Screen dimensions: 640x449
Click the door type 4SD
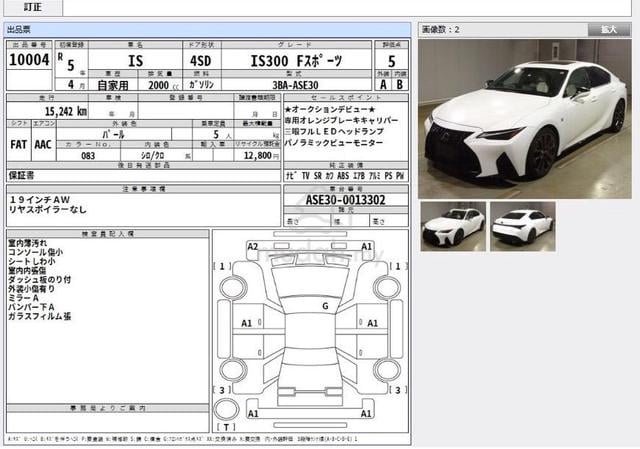click(x=201, y=61)
